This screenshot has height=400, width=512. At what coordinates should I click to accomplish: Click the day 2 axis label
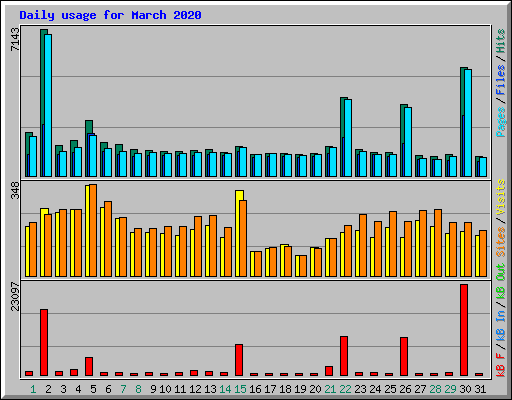point(48,389)
